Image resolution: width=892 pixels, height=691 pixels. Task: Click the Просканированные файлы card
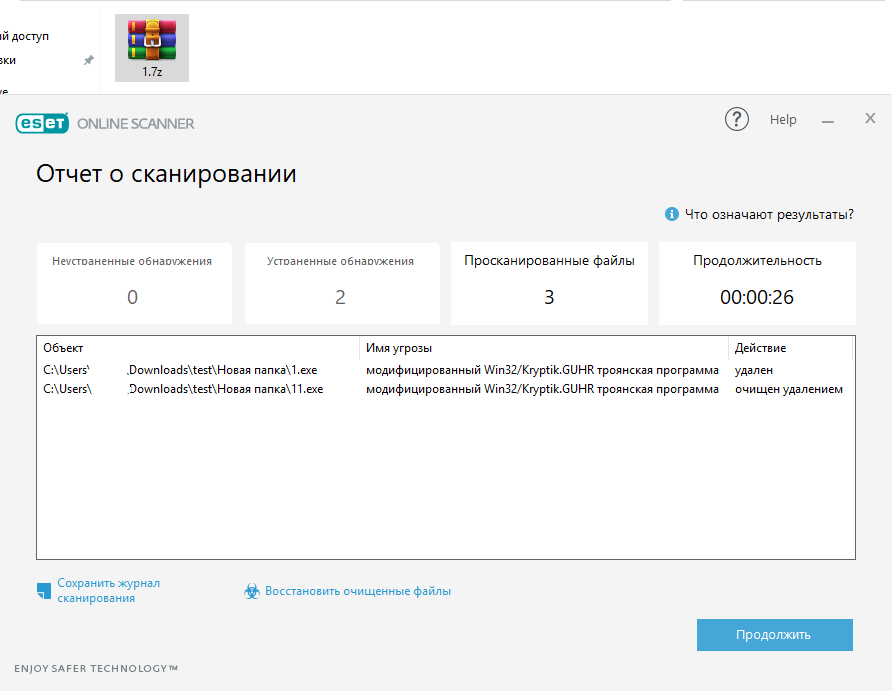(x=549, y=283)
